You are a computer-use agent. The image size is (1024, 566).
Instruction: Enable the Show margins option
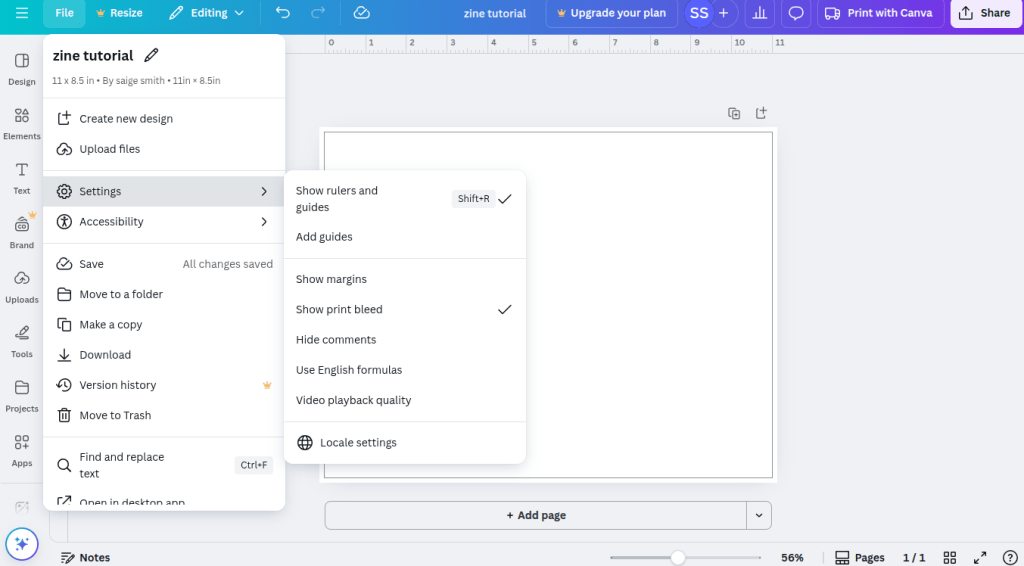click(x=332, y=280)
